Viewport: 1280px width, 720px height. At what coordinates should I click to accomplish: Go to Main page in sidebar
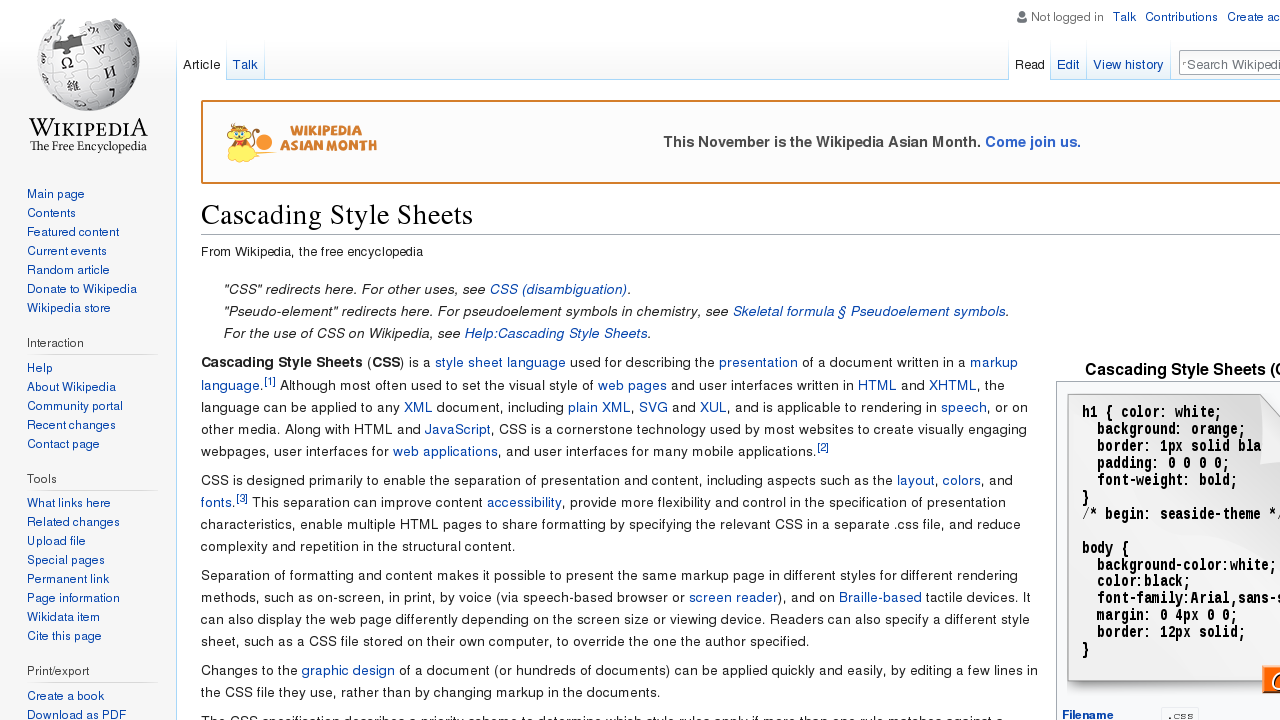tap(56, 194)
